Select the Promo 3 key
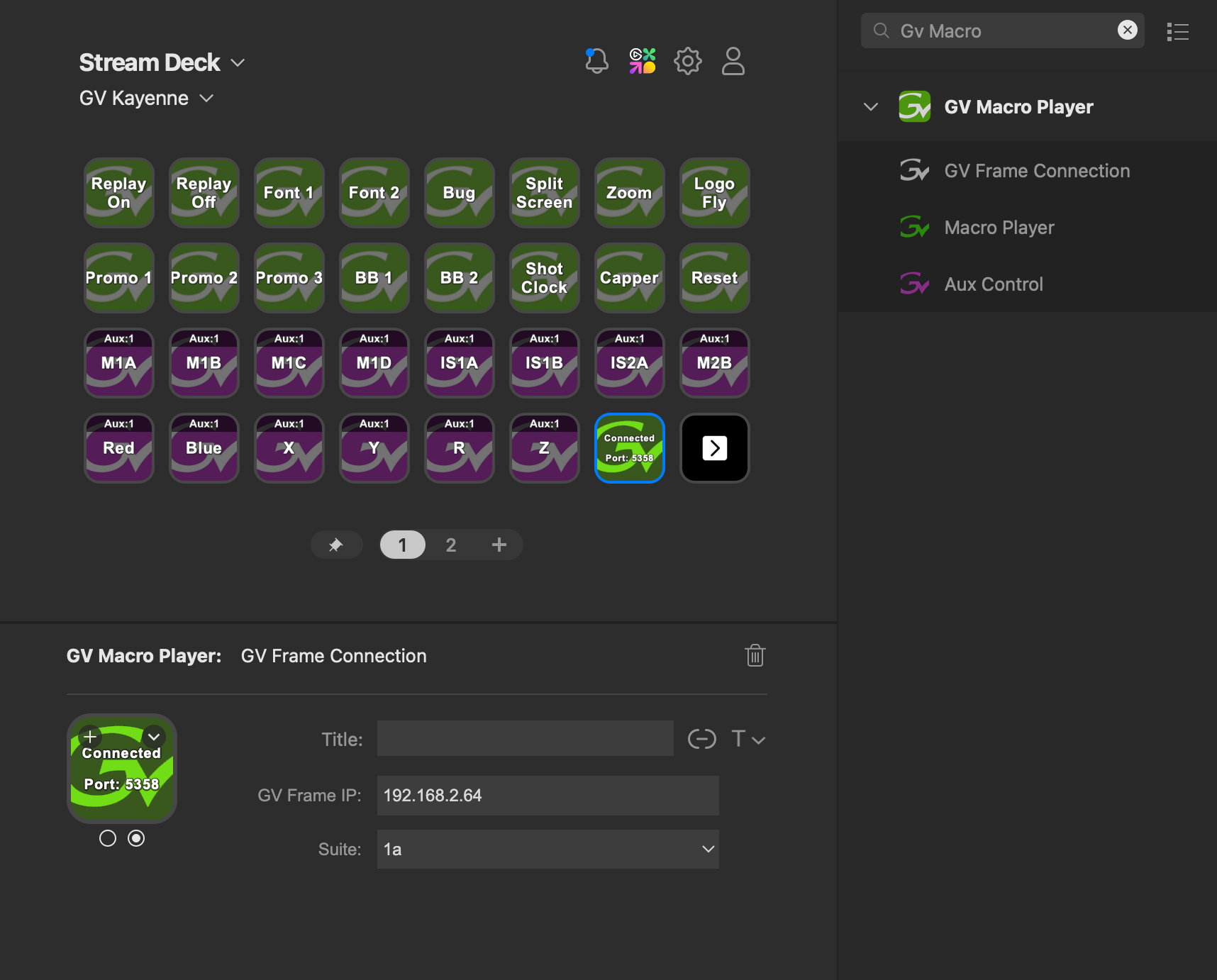Screen dimensions: 1217x980 click(289, 278)
